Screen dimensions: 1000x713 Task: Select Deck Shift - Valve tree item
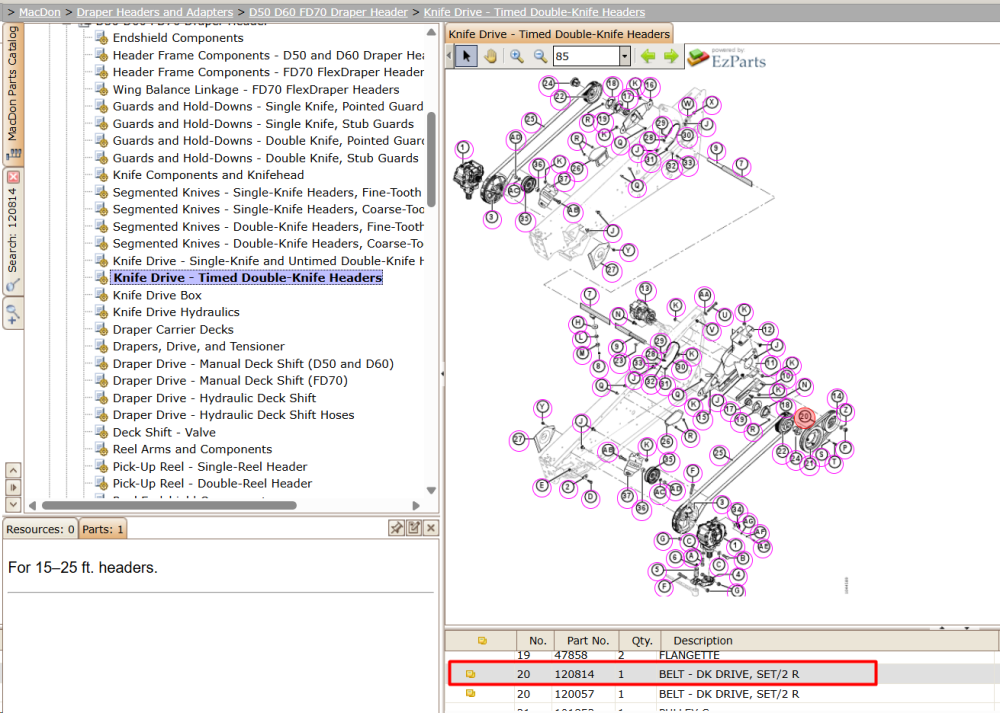(x=164, y=432)
